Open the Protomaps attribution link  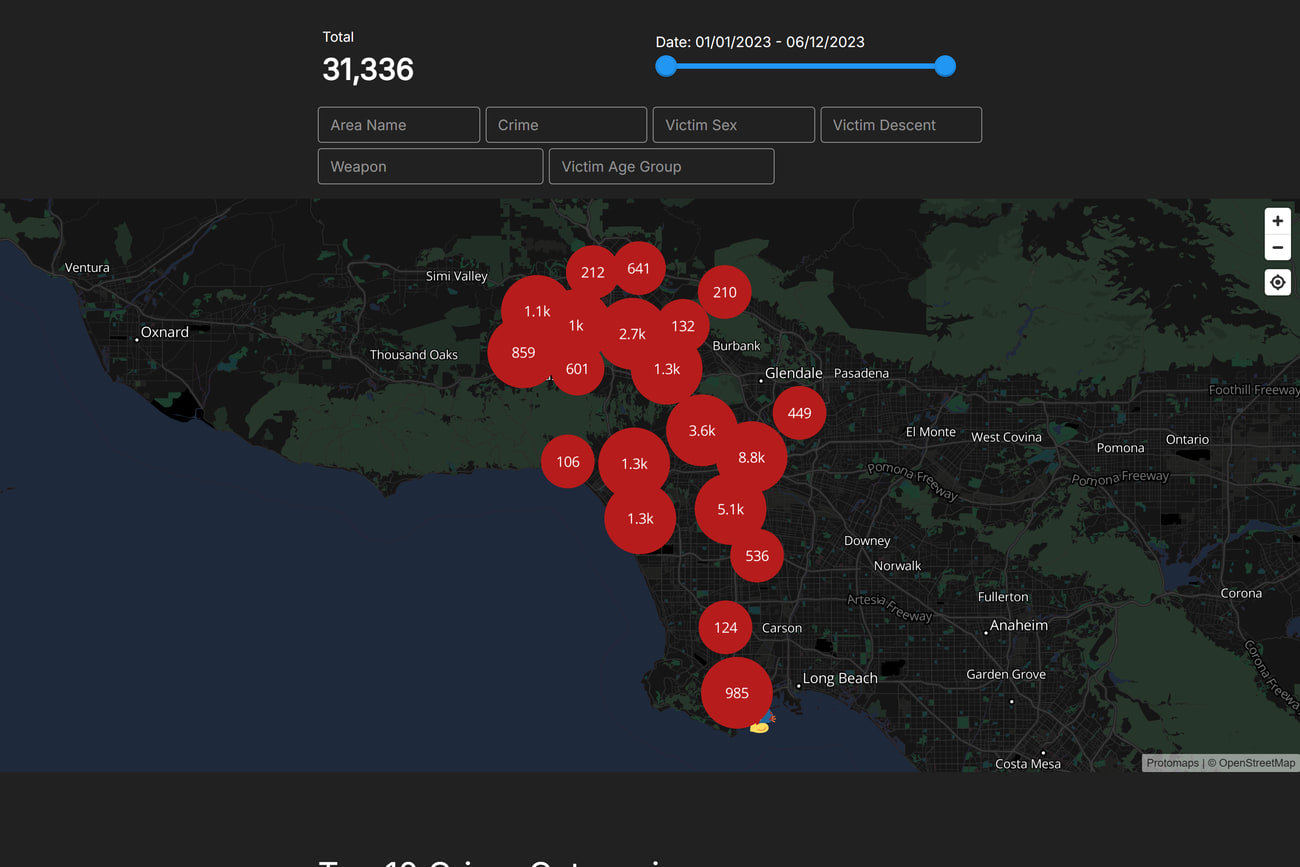(x=1172, y=763)
